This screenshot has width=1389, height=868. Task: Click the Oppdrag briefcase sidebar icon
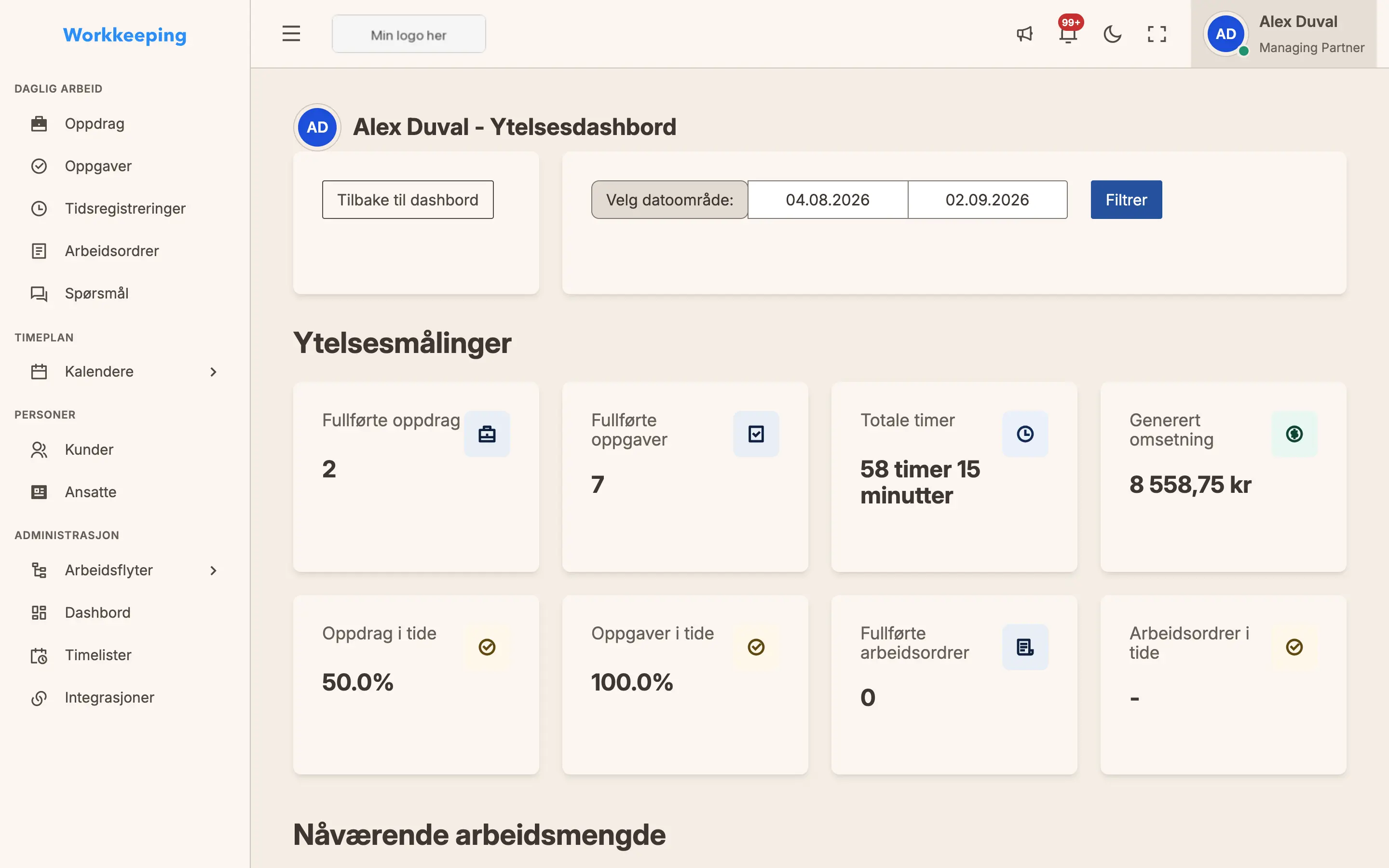click(39, 123)
